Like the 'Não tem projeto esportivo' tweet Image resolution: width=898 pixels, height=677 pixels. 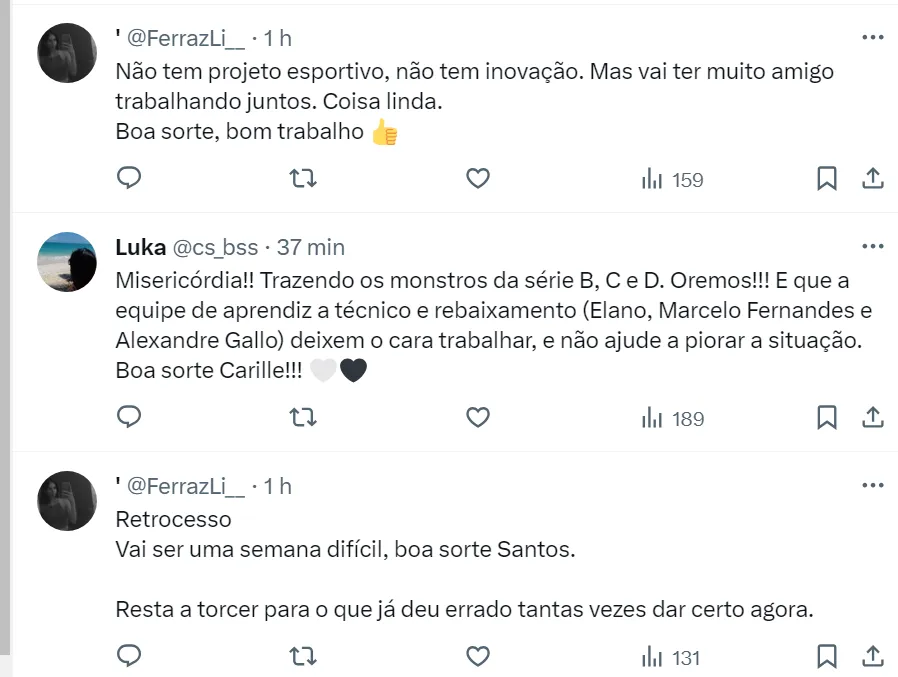point(478,179)
